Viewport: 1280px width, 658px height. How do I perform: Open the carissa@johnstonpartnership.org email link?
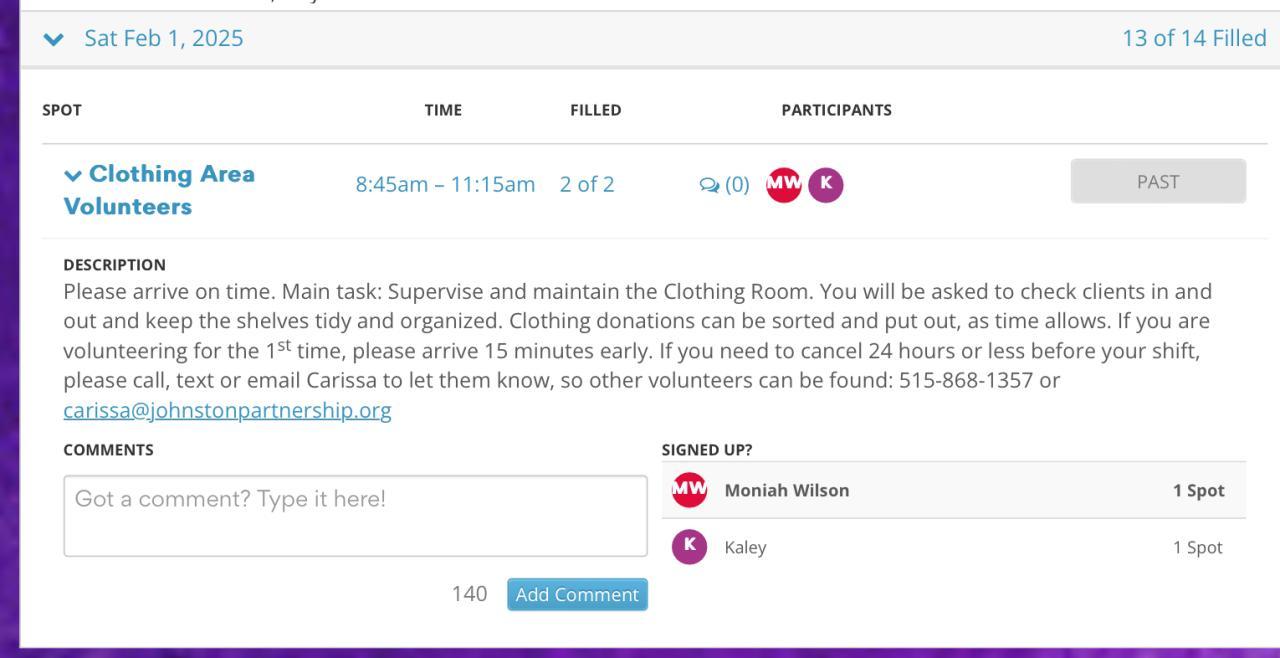click(x=227, y=411)
